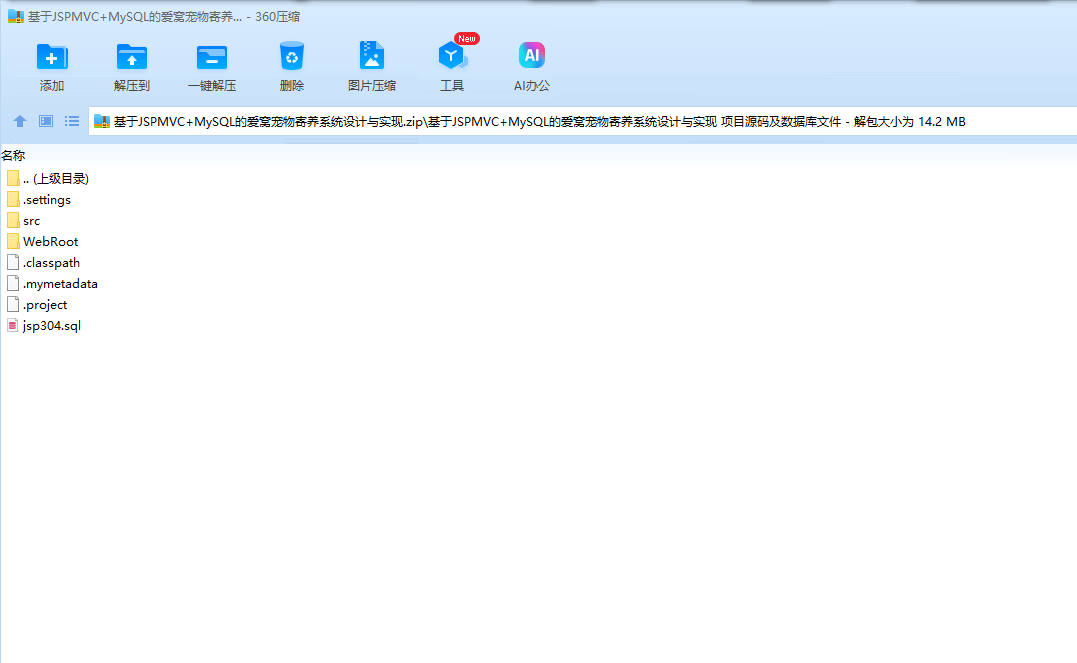Switch to list view icon

click(72, 122)
